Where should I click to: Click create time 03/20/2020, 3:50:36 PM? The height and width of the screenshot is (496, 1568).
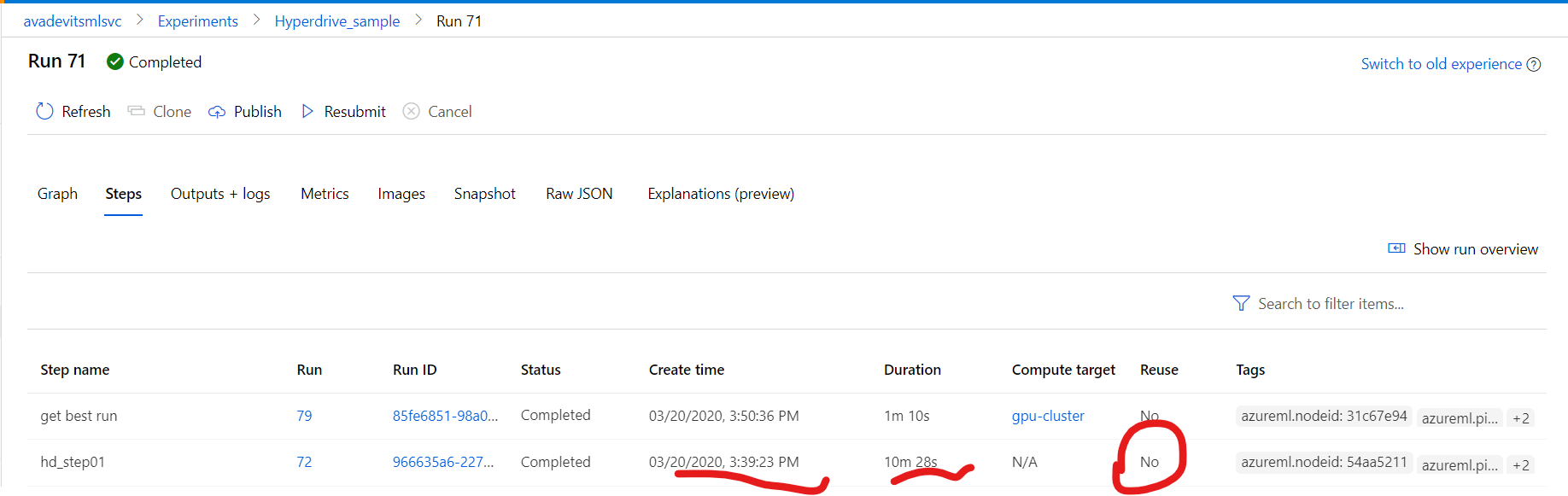(x=723, y=416)
